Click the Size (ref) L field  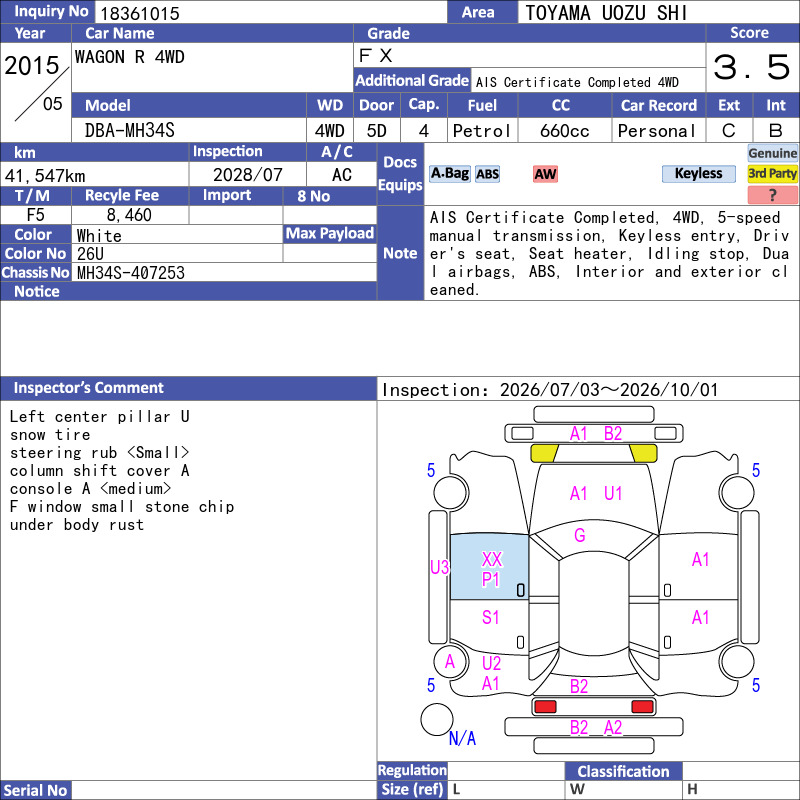(x=506, y=789)
